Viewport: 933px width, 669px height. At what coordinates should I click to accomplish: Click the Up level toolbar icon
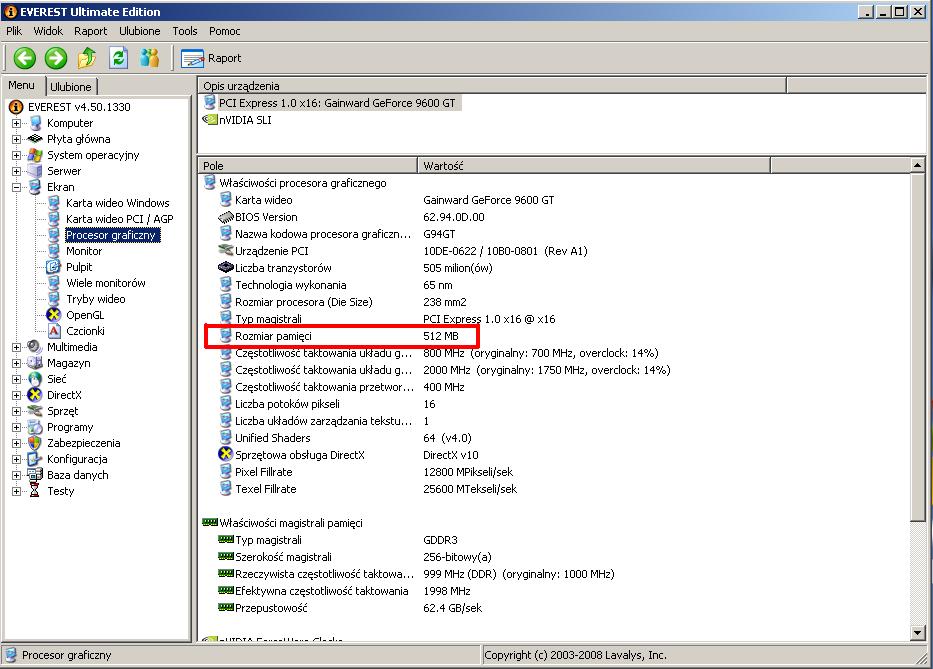(87, 58)
